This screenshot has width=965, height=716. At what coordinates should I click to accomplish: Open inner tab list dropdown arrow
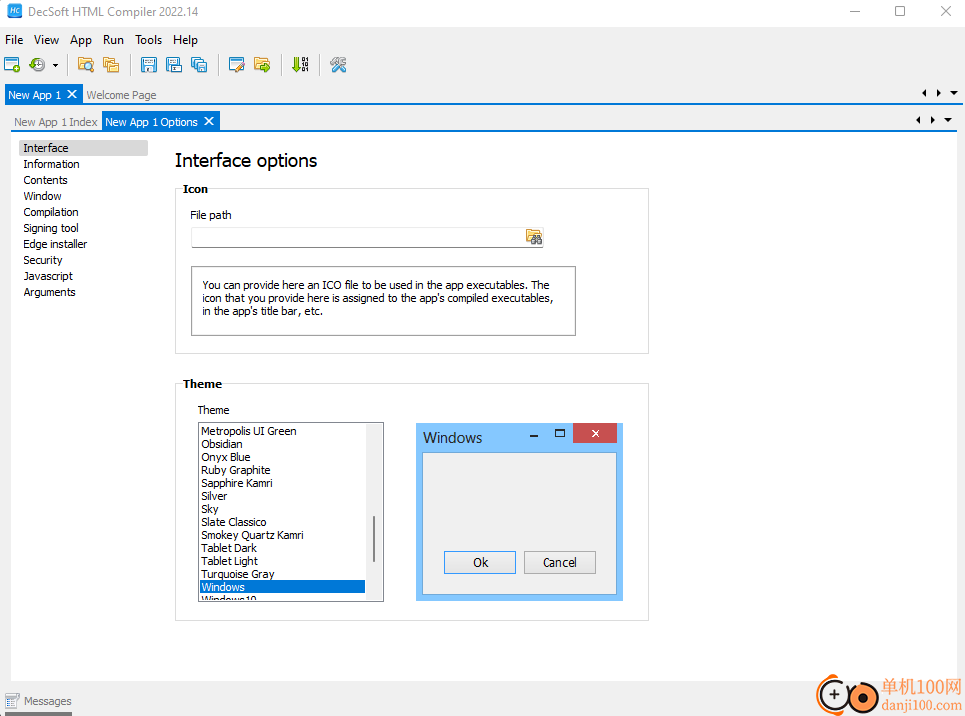click(948, 120)
